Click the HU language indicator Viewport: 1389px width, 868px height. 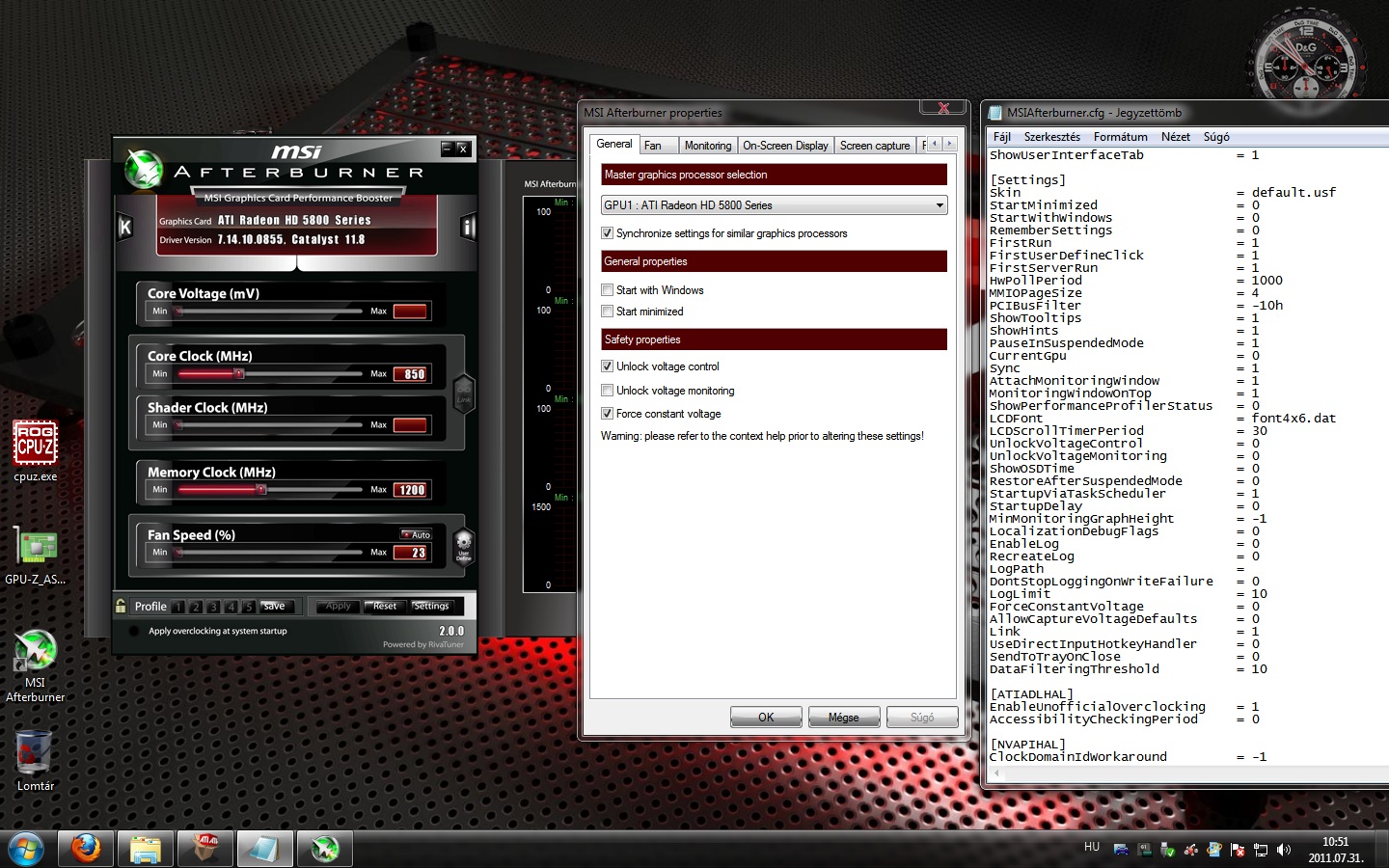1092,847
